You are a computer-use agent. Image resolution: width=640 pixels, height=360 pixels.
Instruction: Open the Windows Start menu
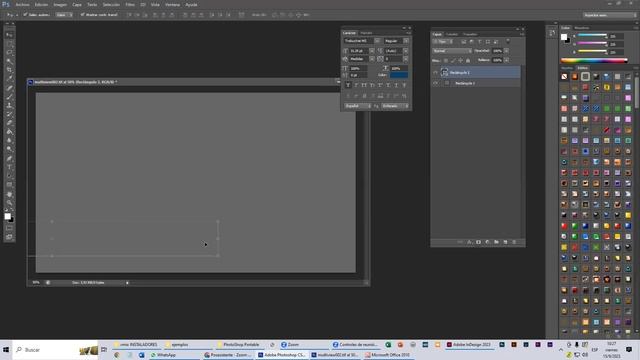point(6,350)
